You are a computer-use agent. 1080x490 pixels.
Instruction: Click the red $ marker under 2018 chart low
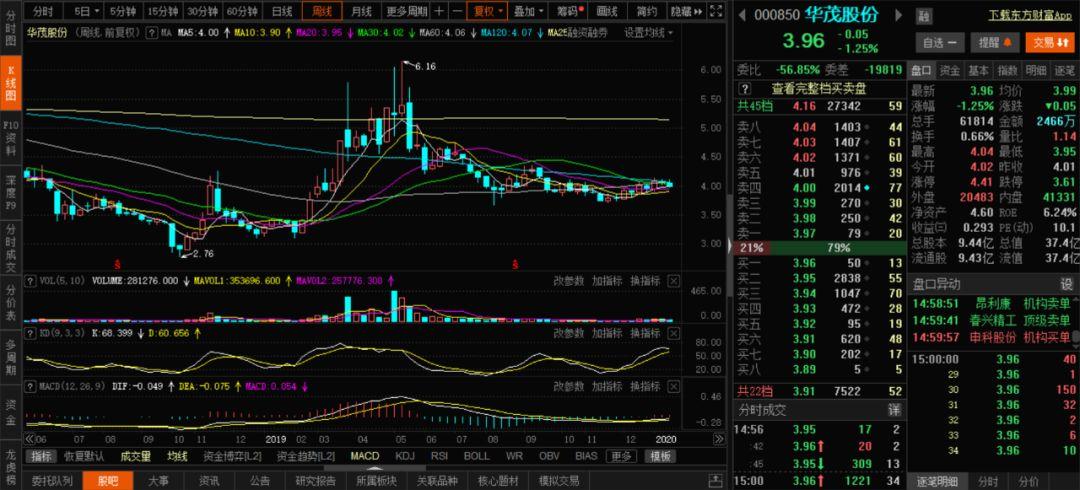118,263
